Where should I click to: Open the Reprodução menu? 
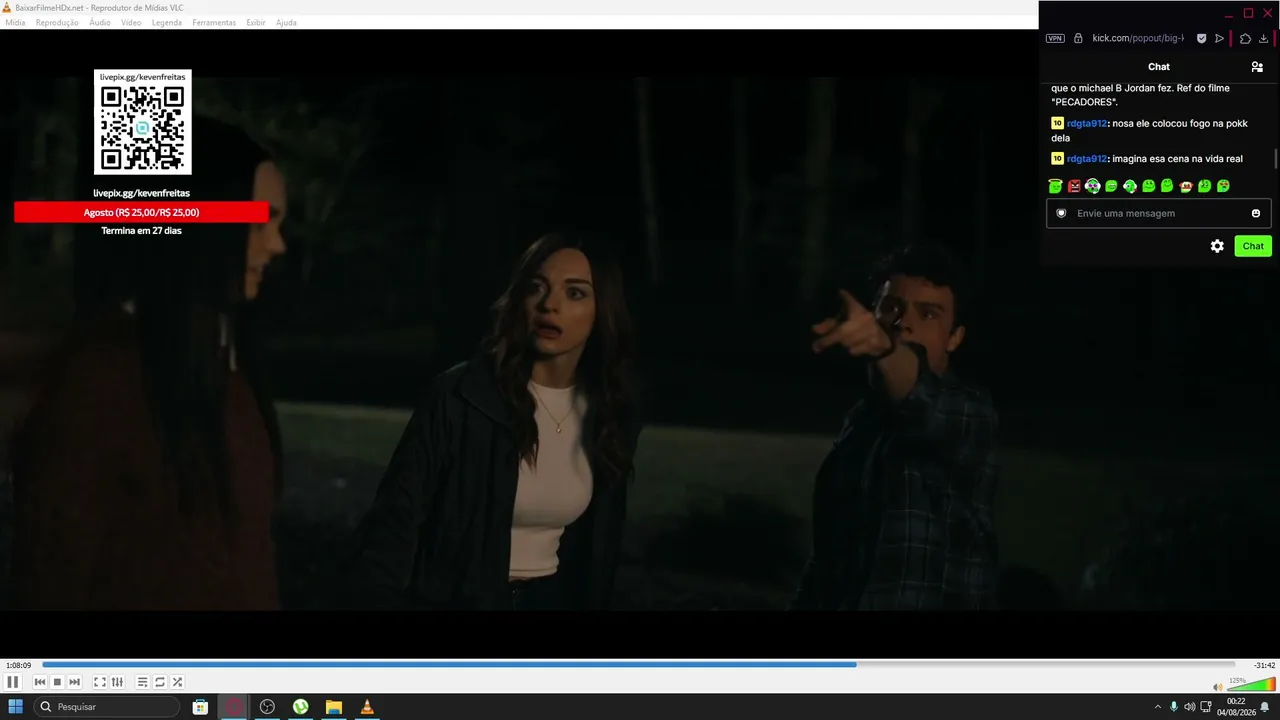(57, 22)
